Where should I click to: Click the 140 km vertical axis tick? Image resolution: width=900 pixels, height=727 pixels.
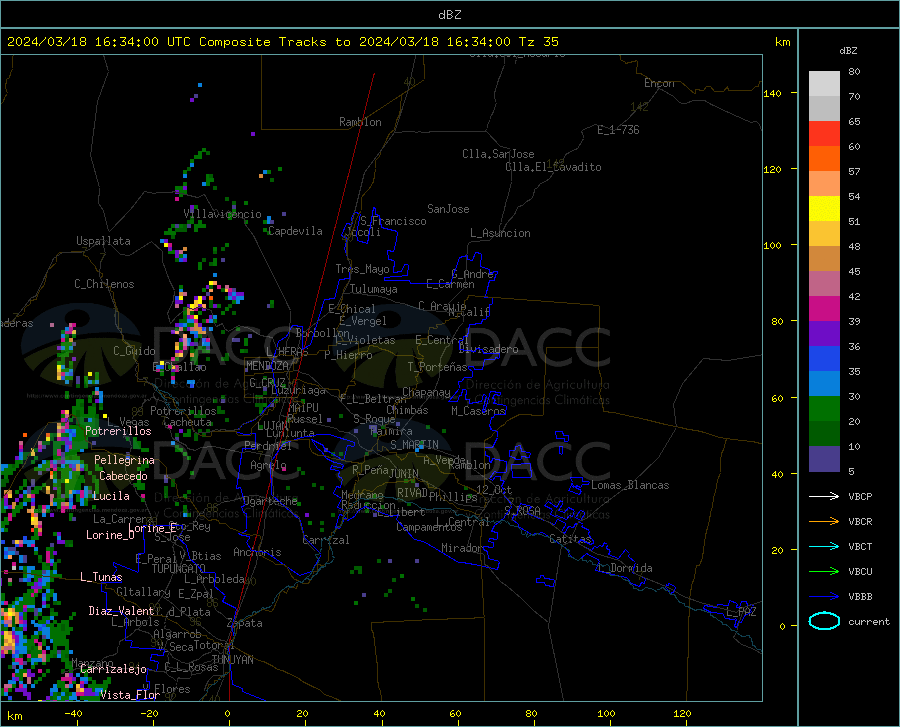pyautogui.click(x=773, y=93)
